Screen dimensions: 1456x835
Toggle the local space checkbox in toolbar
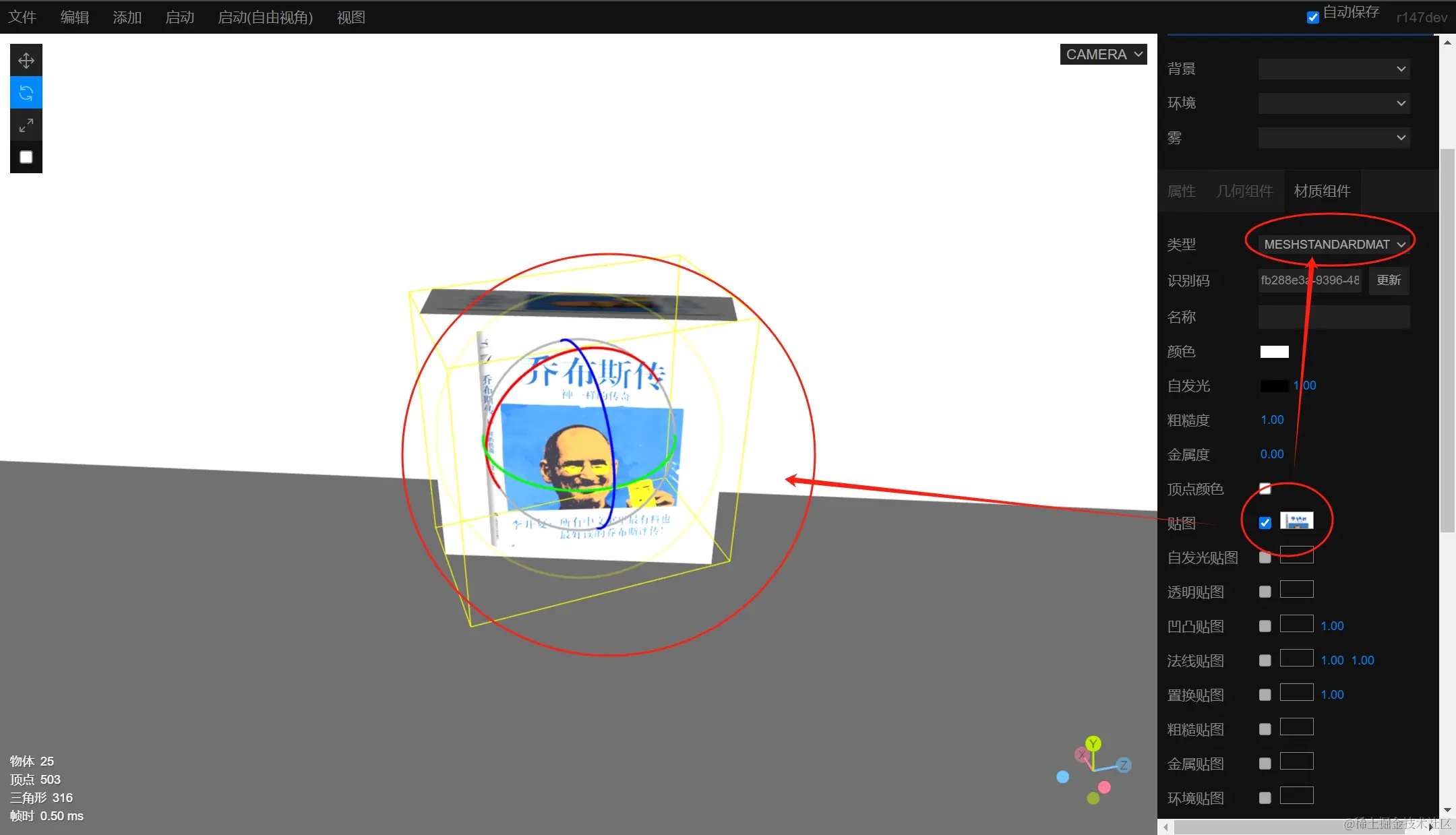point(26,157)
